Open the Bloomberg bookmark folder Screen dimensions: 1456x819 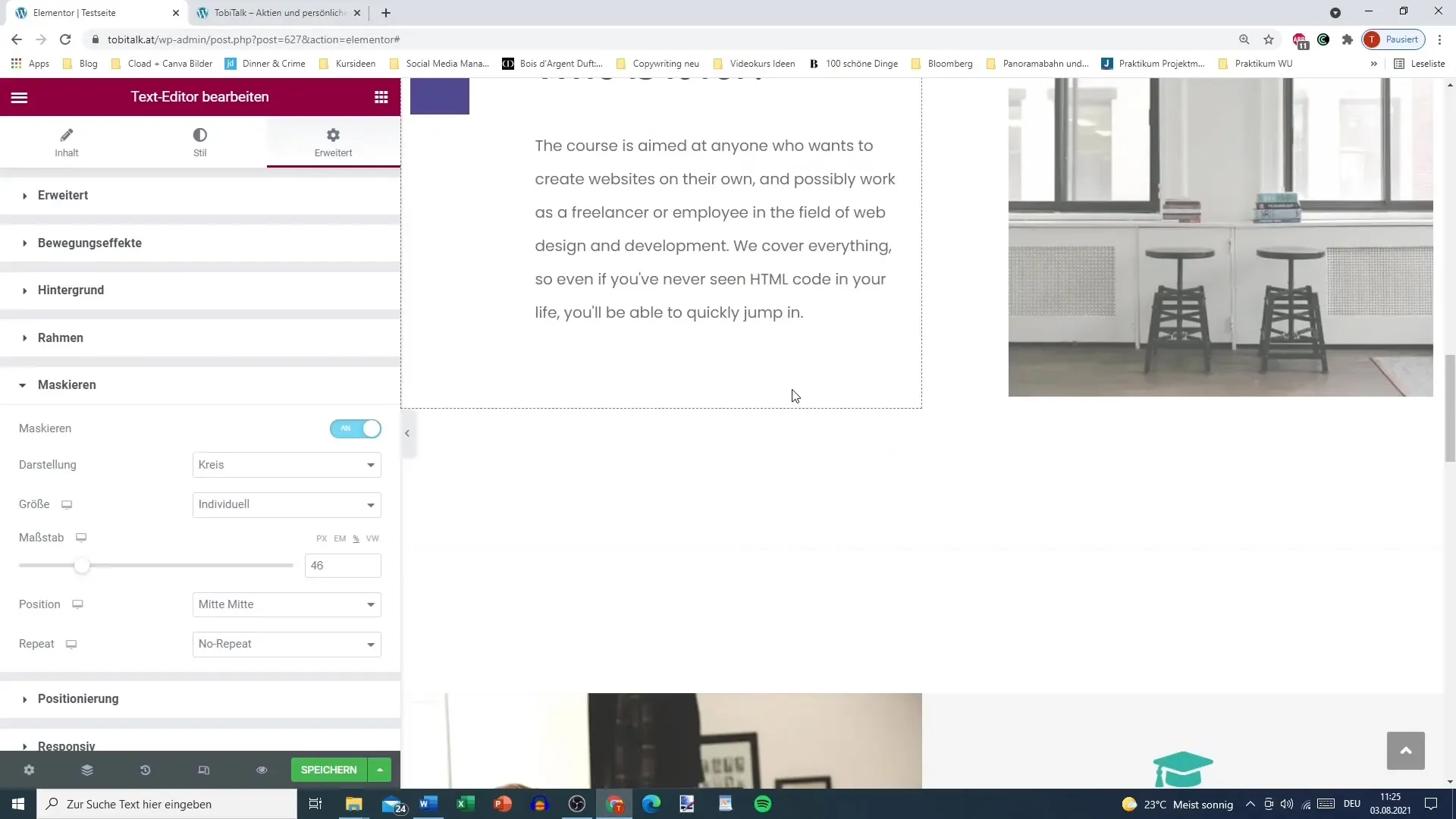coord(942,64)
